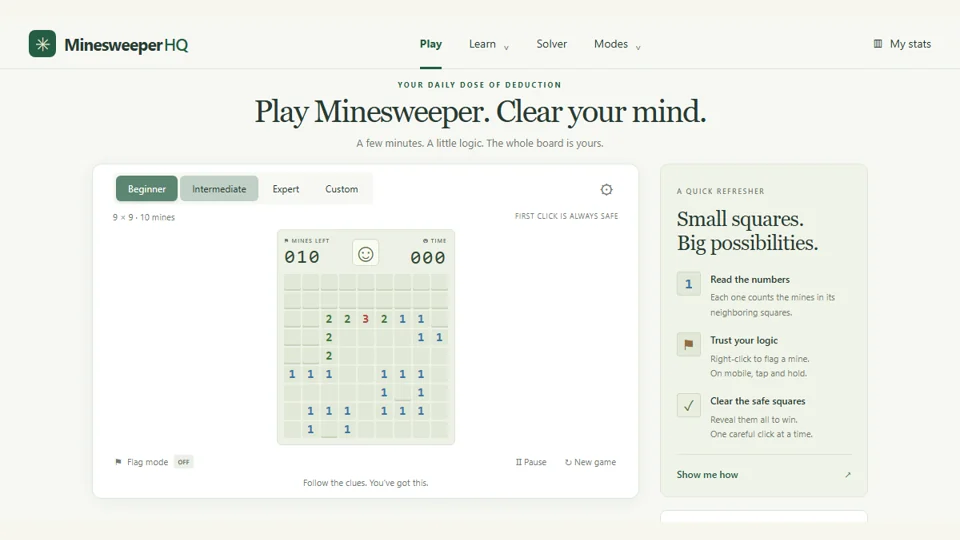Select the Intermediate difficulty

click(x=219, y=189)
